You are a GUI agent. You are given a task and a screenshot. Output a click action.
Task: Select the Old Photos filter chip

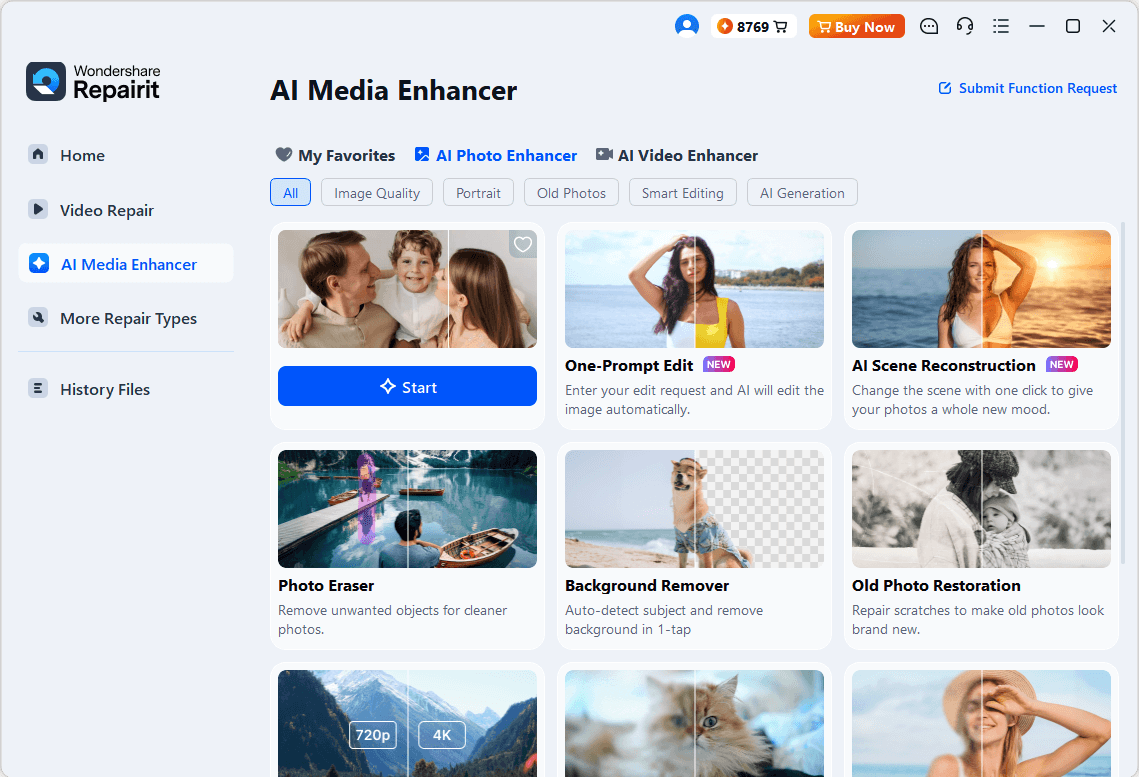coord(571,192)
